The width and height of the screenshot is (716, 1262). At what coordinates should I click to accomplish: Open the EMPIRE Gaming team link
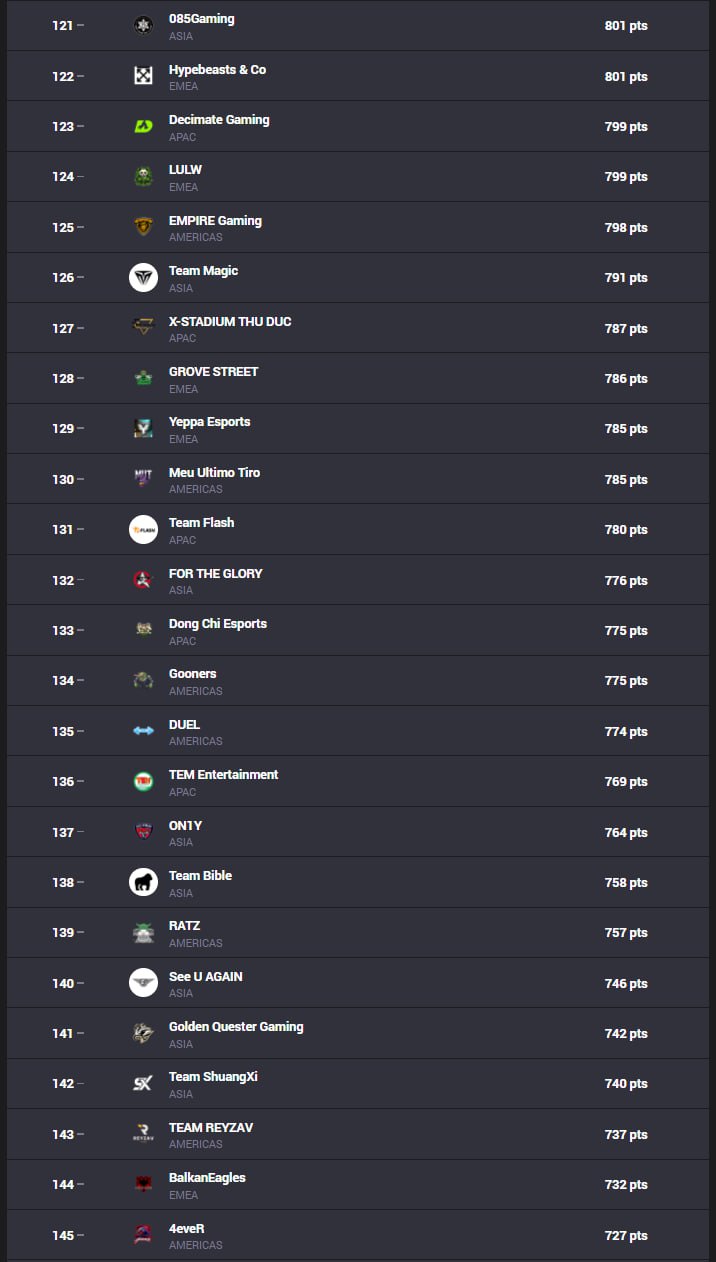pos(215,221)
